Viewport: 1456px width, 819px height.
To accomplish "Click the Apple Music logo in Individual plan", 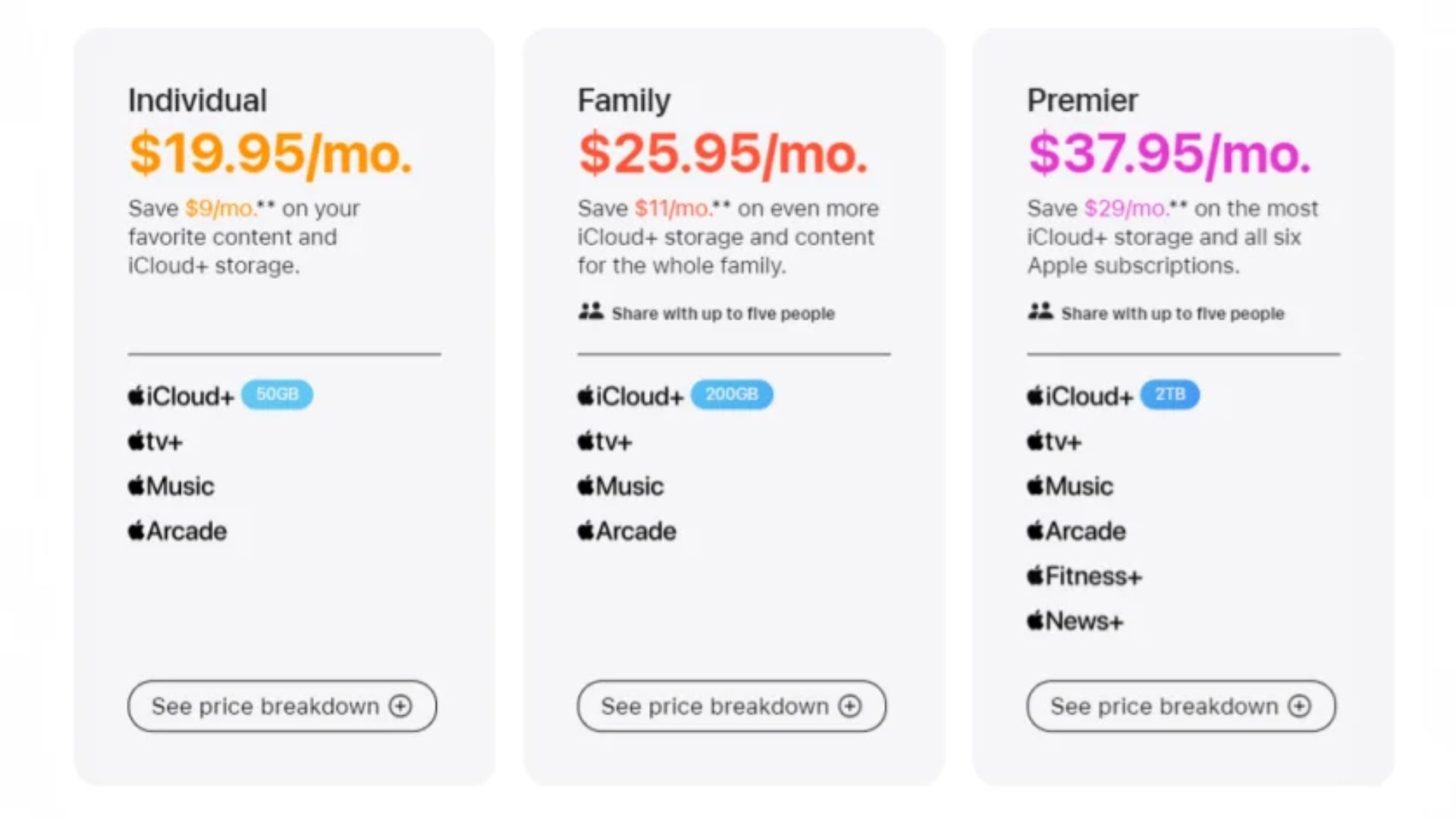I will pos(171,486).
